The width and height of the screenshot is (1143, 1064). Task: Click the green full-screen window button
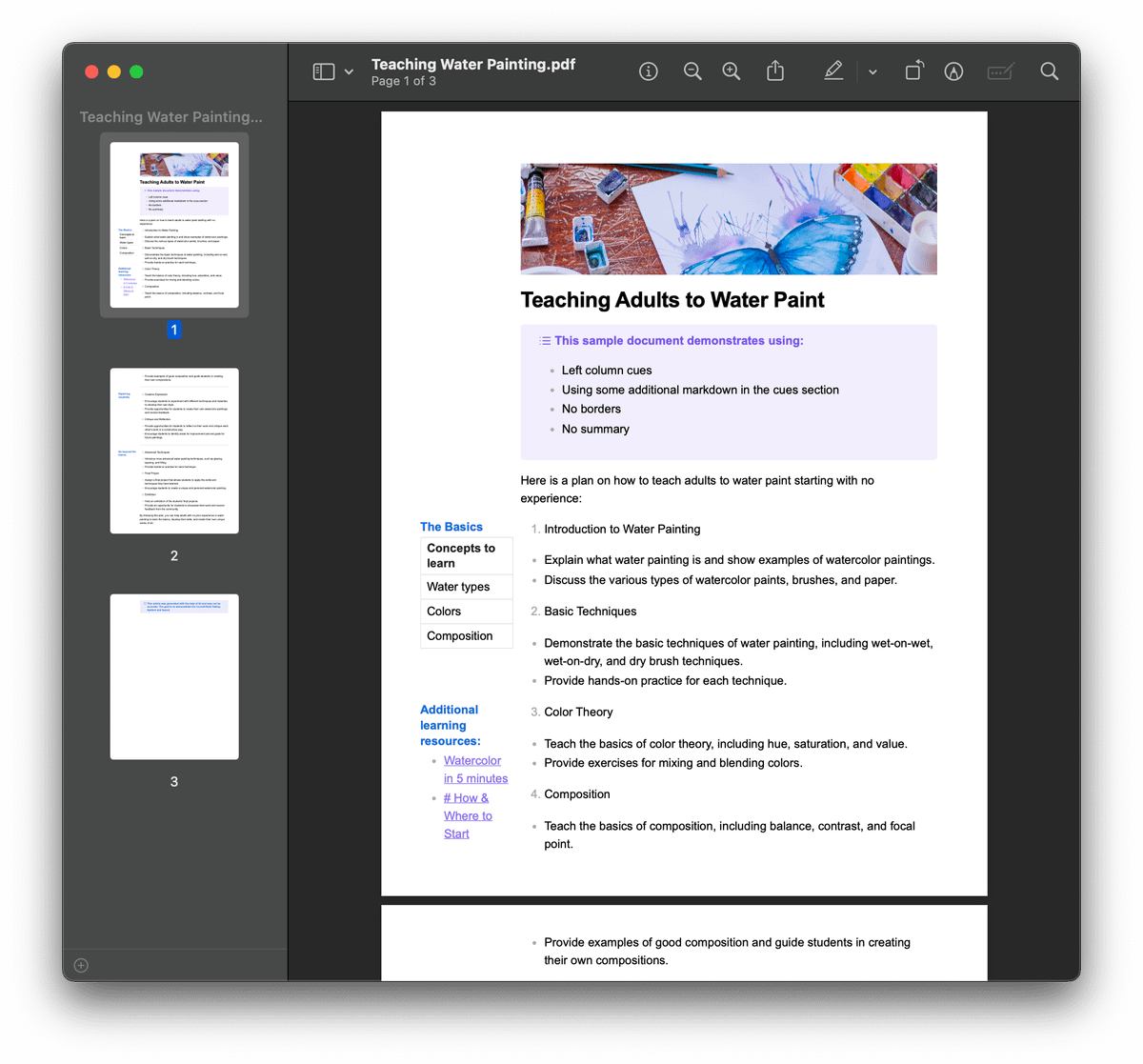click(136, 72)
